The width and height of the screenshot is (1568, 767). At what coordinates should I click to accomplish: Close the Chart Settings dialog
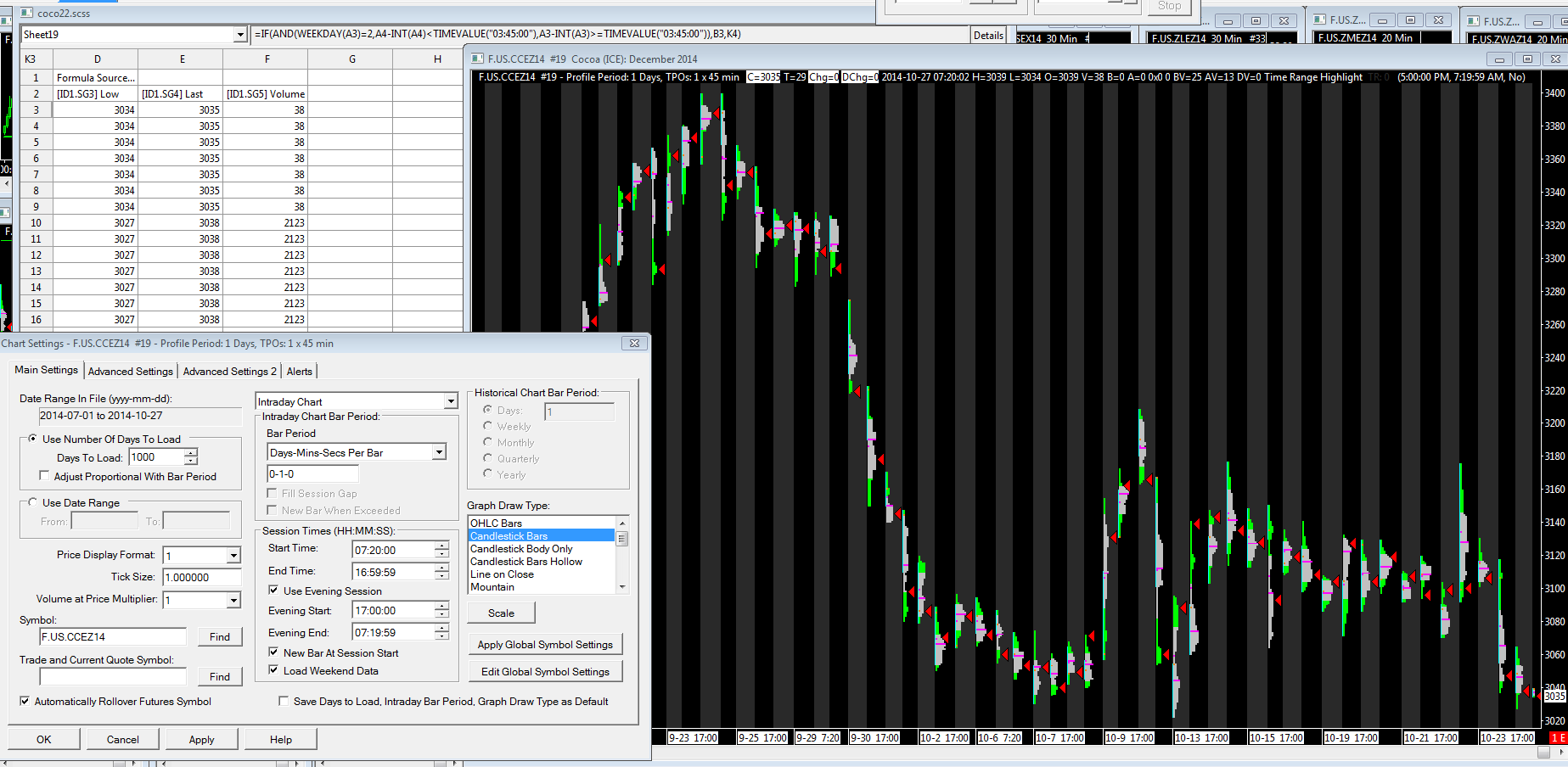[634, 344]
